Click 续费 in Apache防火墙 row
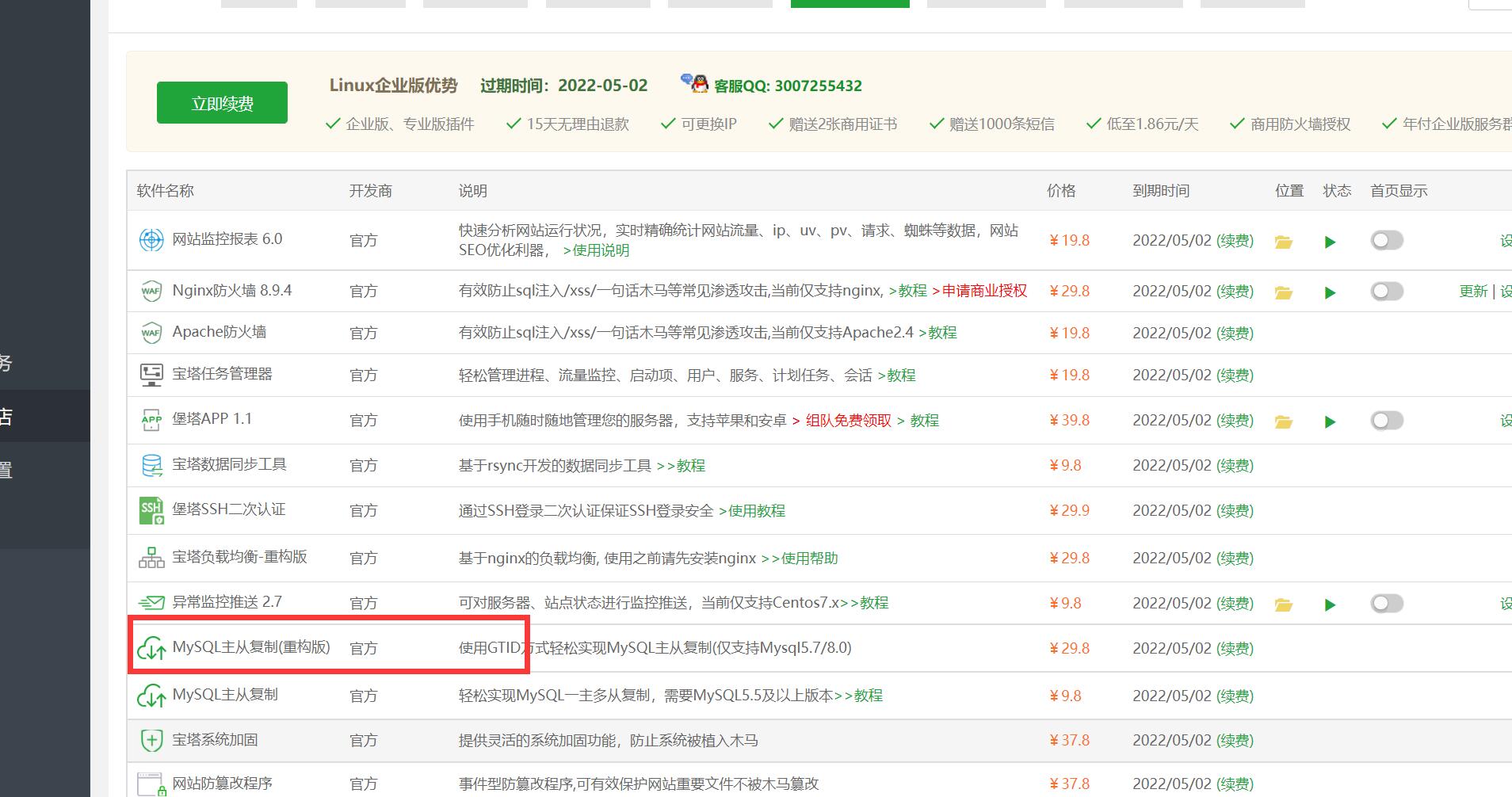This screenshot has height=797, width=1512. [x=1235, y=333]
